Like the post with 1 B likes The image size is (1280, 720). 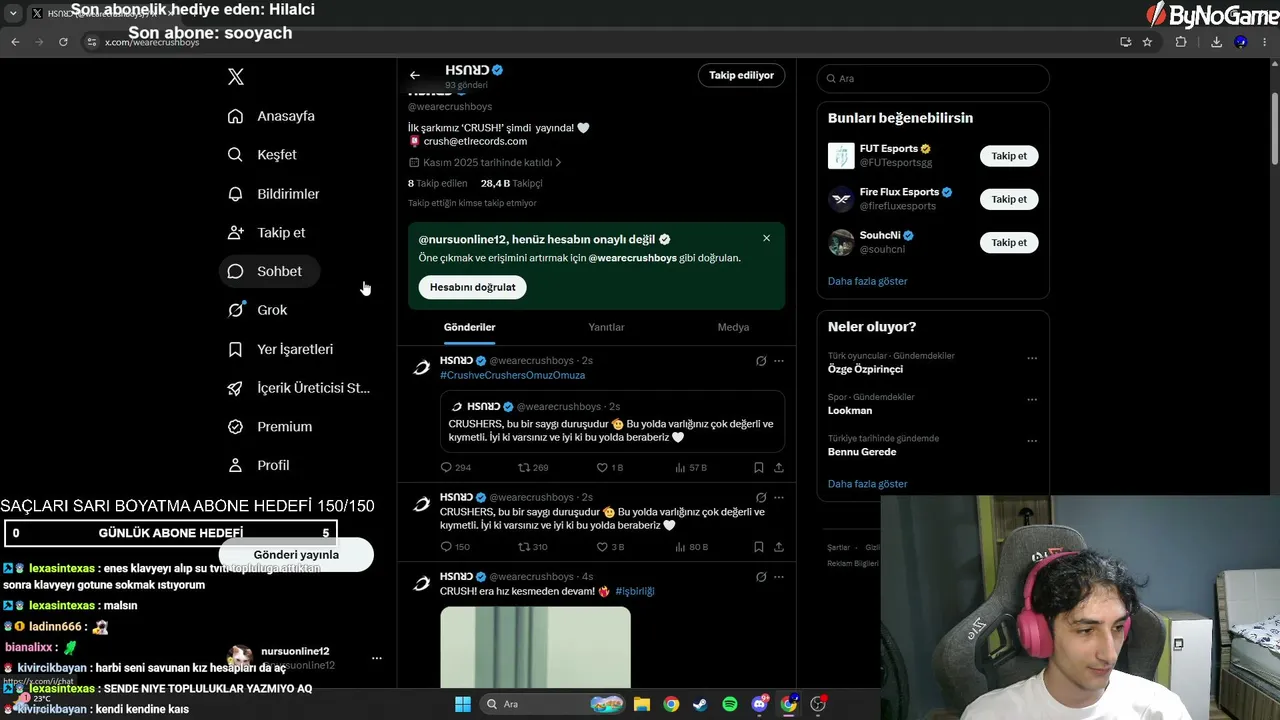coord(610,468)
